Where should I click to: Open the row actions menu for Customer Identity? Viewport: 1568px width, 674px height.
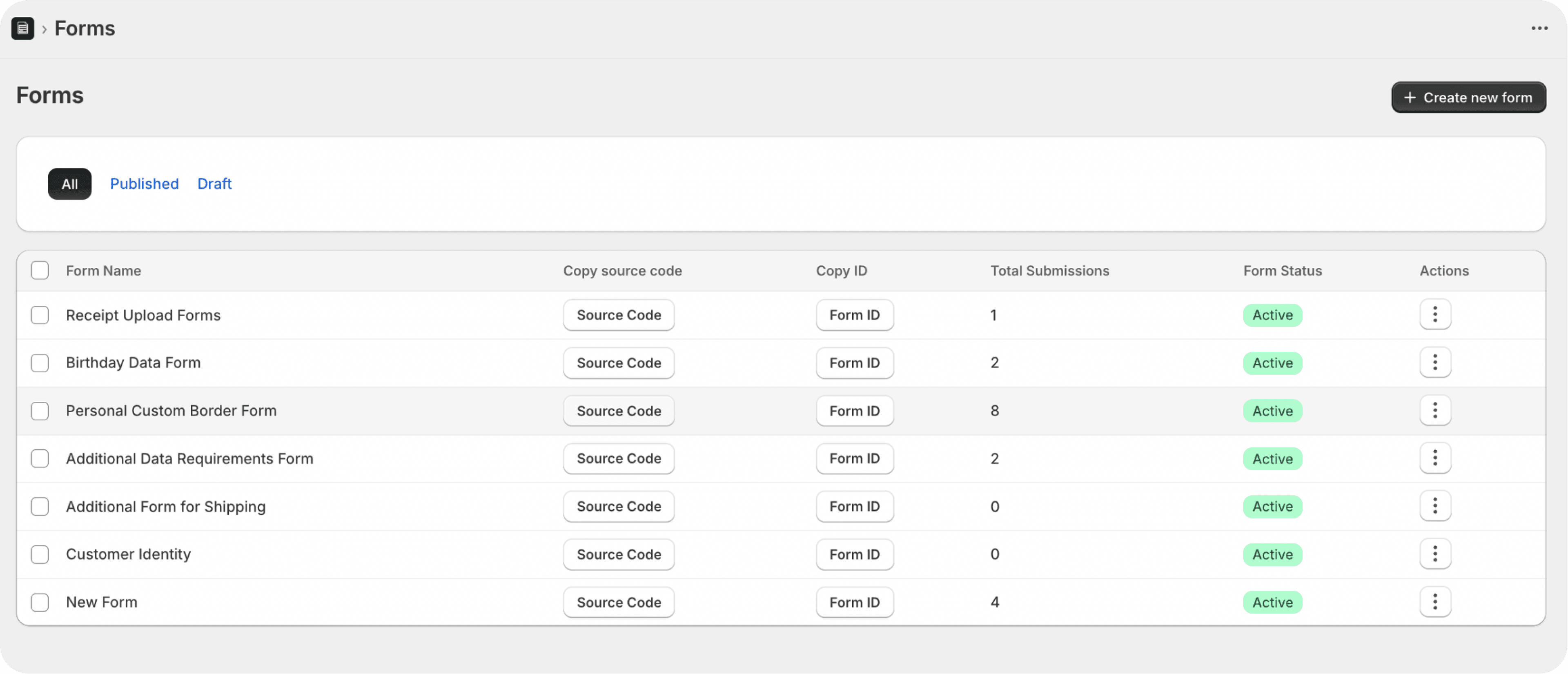(x=1435, y=554)
